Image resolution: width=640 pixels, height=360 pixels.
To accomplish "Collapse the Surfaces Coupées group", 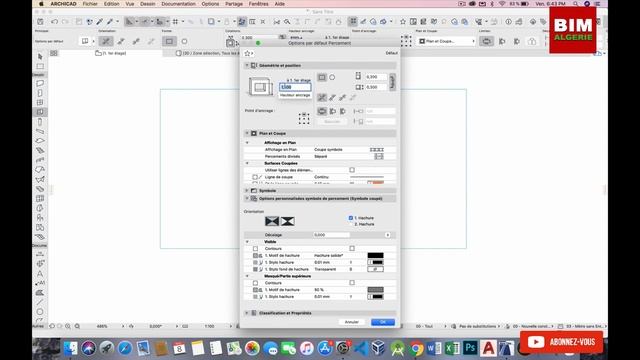I will click(247, 163).
